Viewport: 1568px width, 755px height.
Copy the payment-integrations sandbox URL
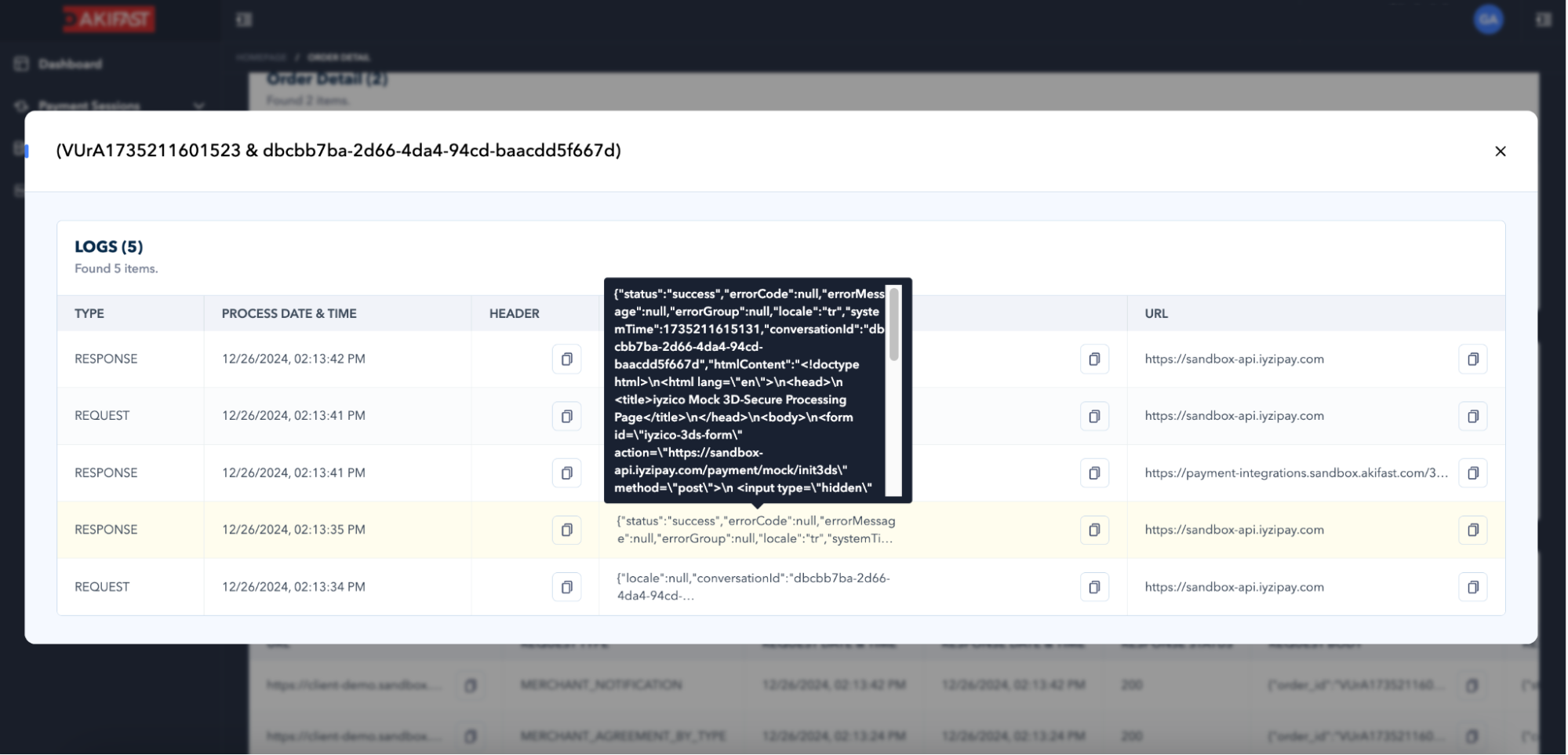[1472, 473]
